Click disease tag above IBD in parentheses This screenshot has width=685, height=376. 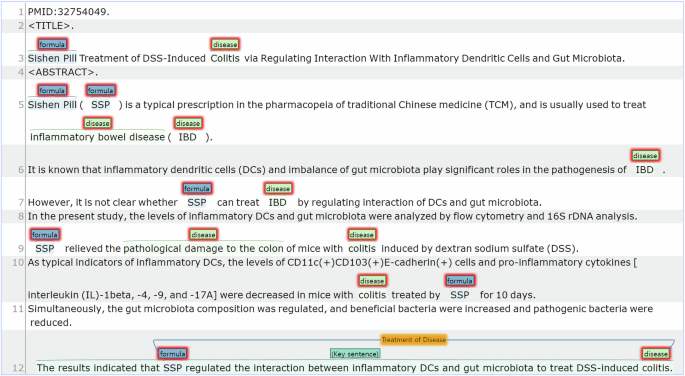(188, 123)
